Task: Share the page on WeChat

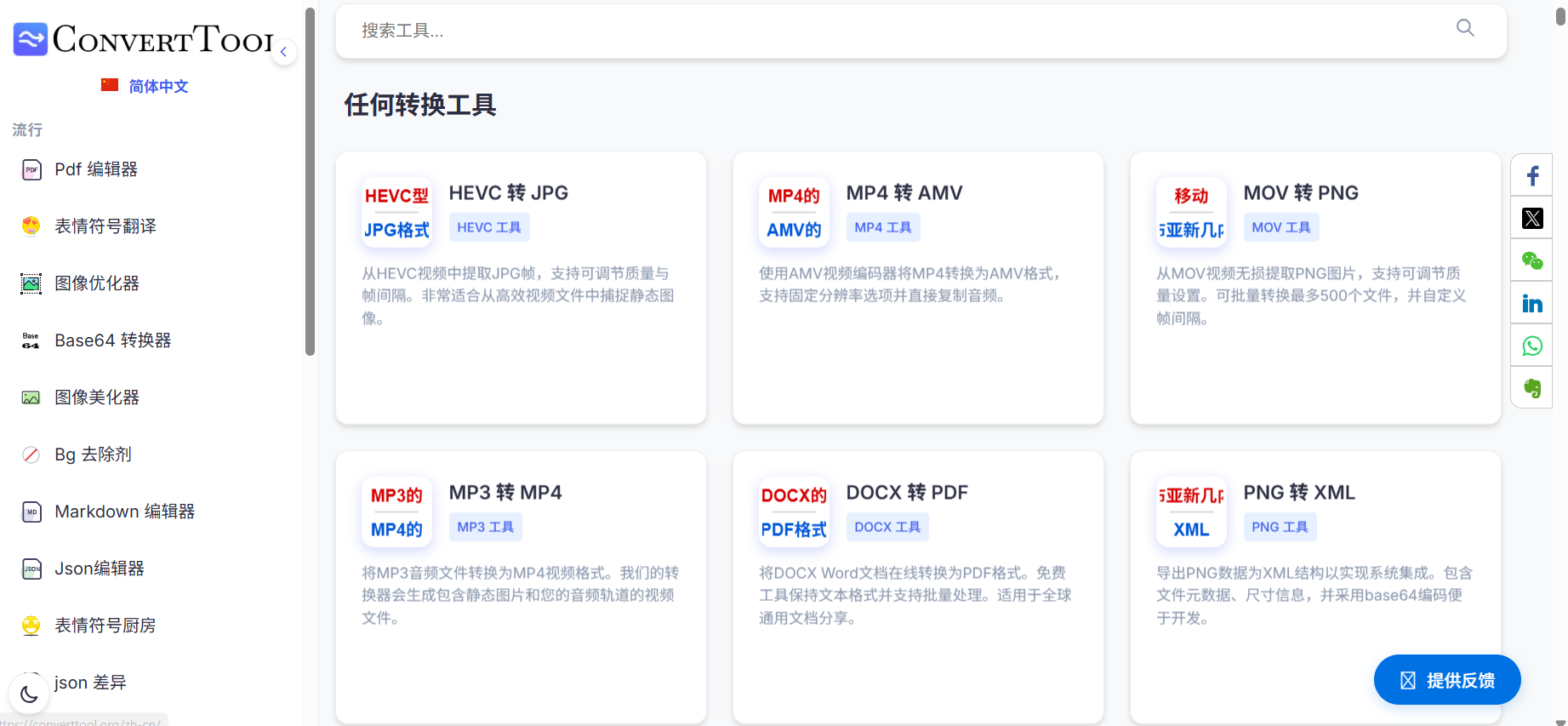Action: [1532, 260]
